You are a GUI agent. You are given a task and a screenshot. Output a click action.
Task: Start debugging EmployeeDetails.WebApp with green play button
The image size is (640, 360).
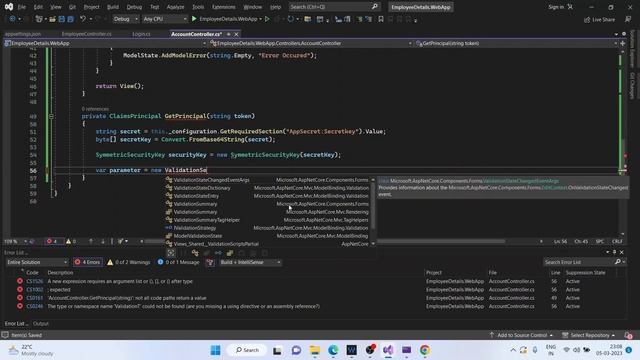point(194,19)
